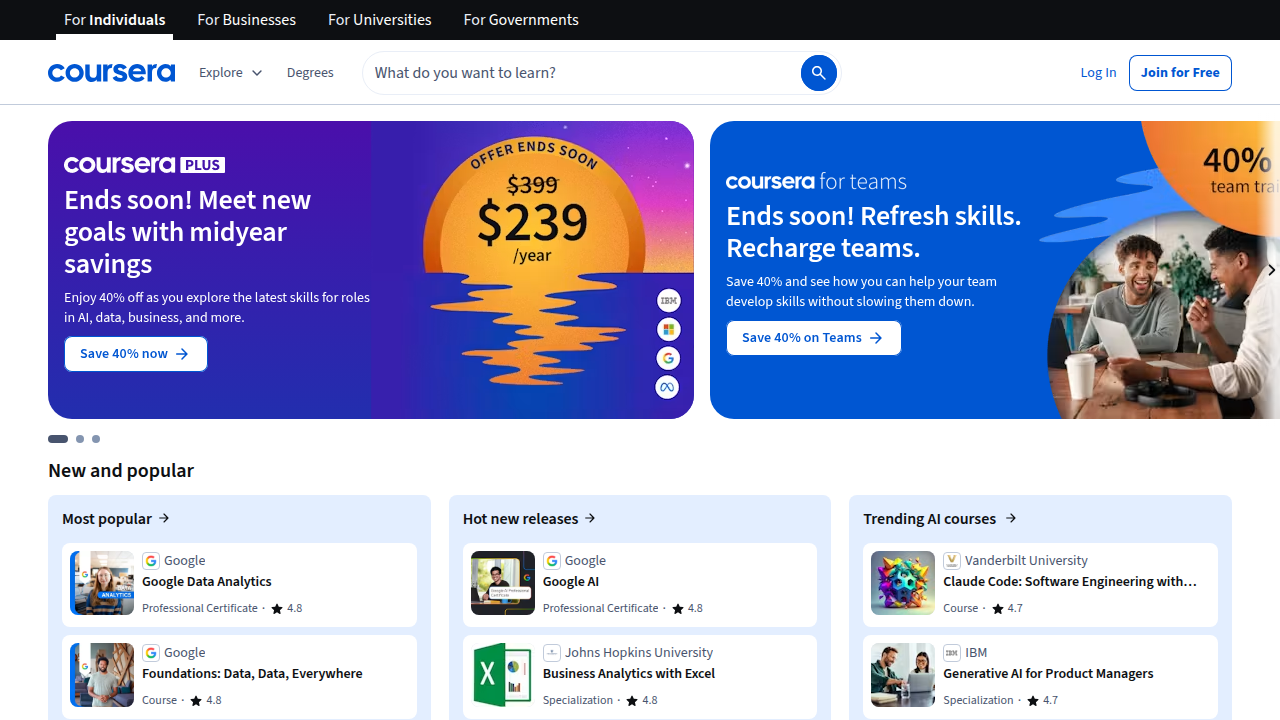Image resolution: width=1280 pixels, height=720 pixels.
Task: Click the Ends soon! Refresh skills headline
Action: (874, 232)
